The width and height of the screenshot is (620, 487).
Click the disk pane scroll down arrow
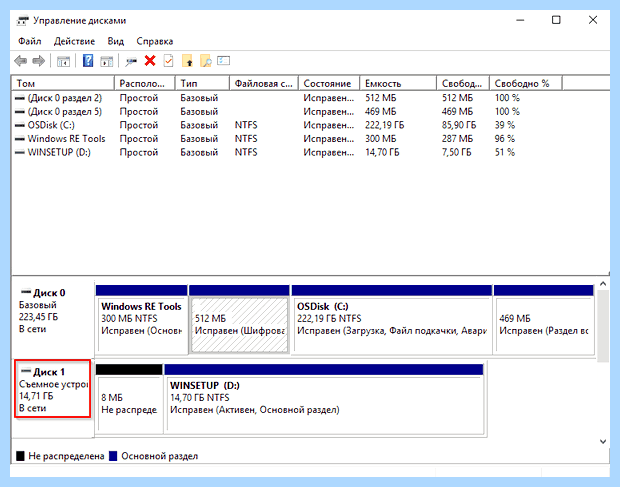(603, 442)
